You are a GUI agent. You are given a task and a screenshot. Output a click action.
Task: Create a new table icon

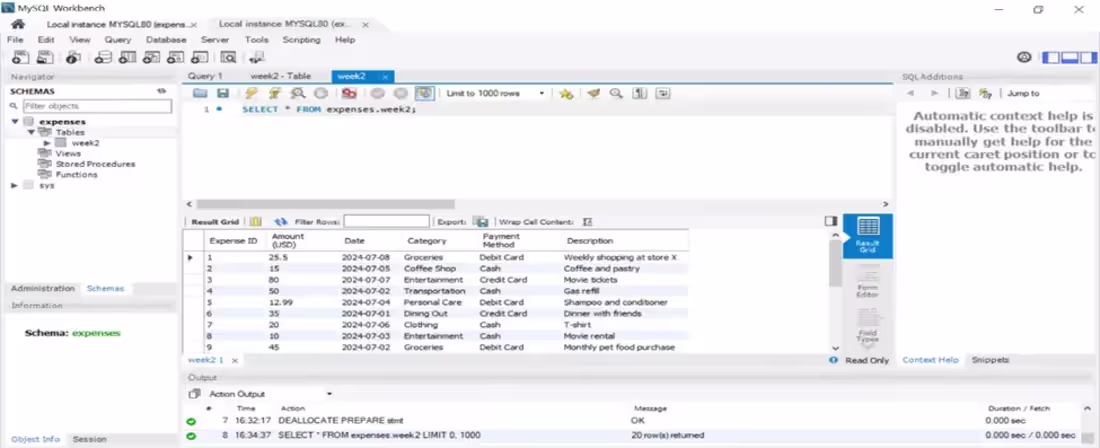pyautogui.click(x=128, y=57)
